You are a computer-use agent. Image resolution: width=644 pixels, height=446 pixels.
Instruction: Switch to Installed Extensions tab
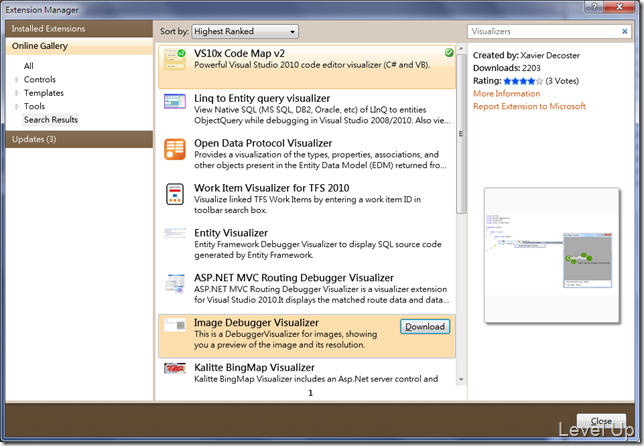[x=79, y=29]
